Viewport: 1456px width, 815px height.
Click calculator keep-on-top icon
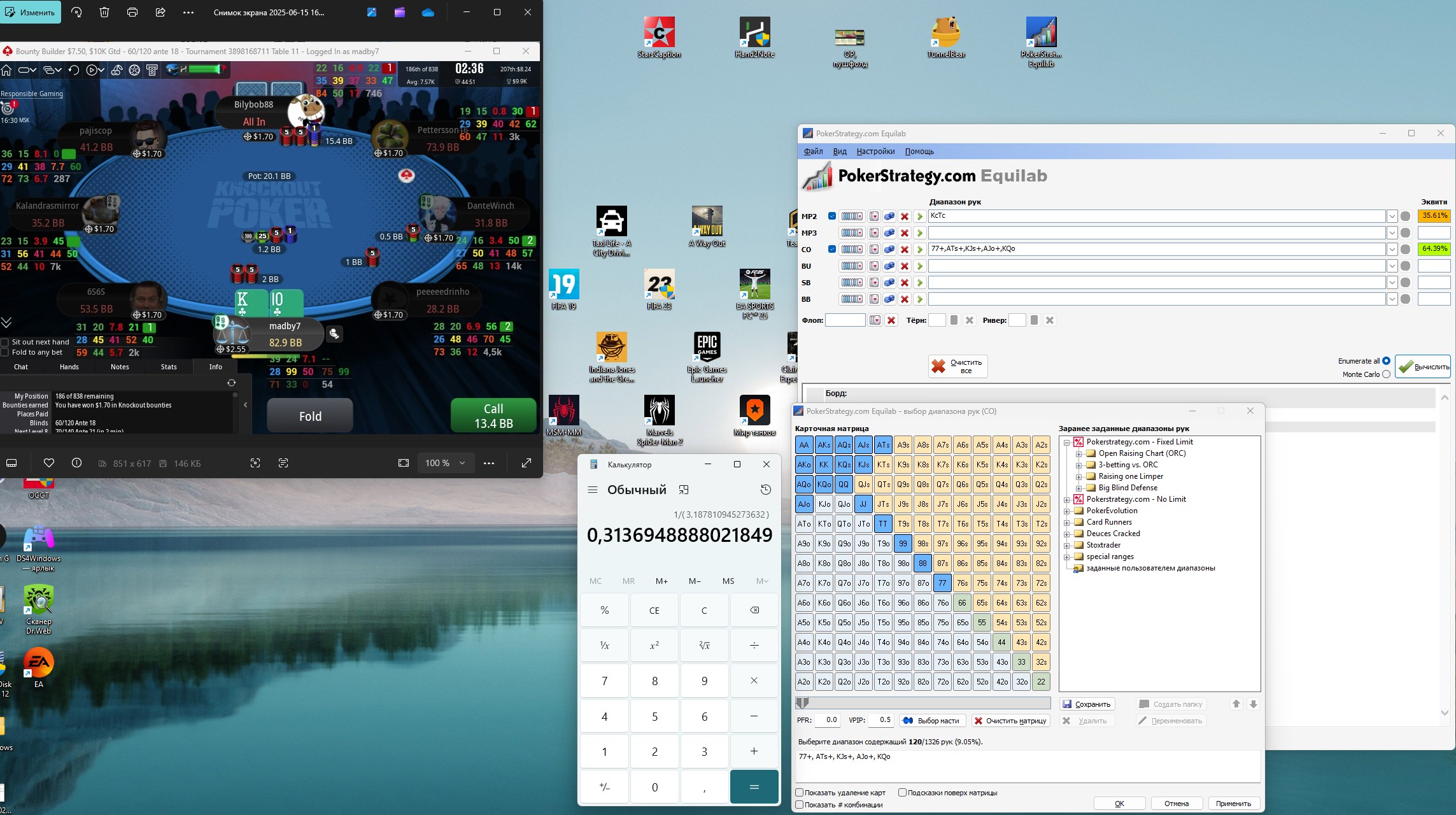(684, 490)
